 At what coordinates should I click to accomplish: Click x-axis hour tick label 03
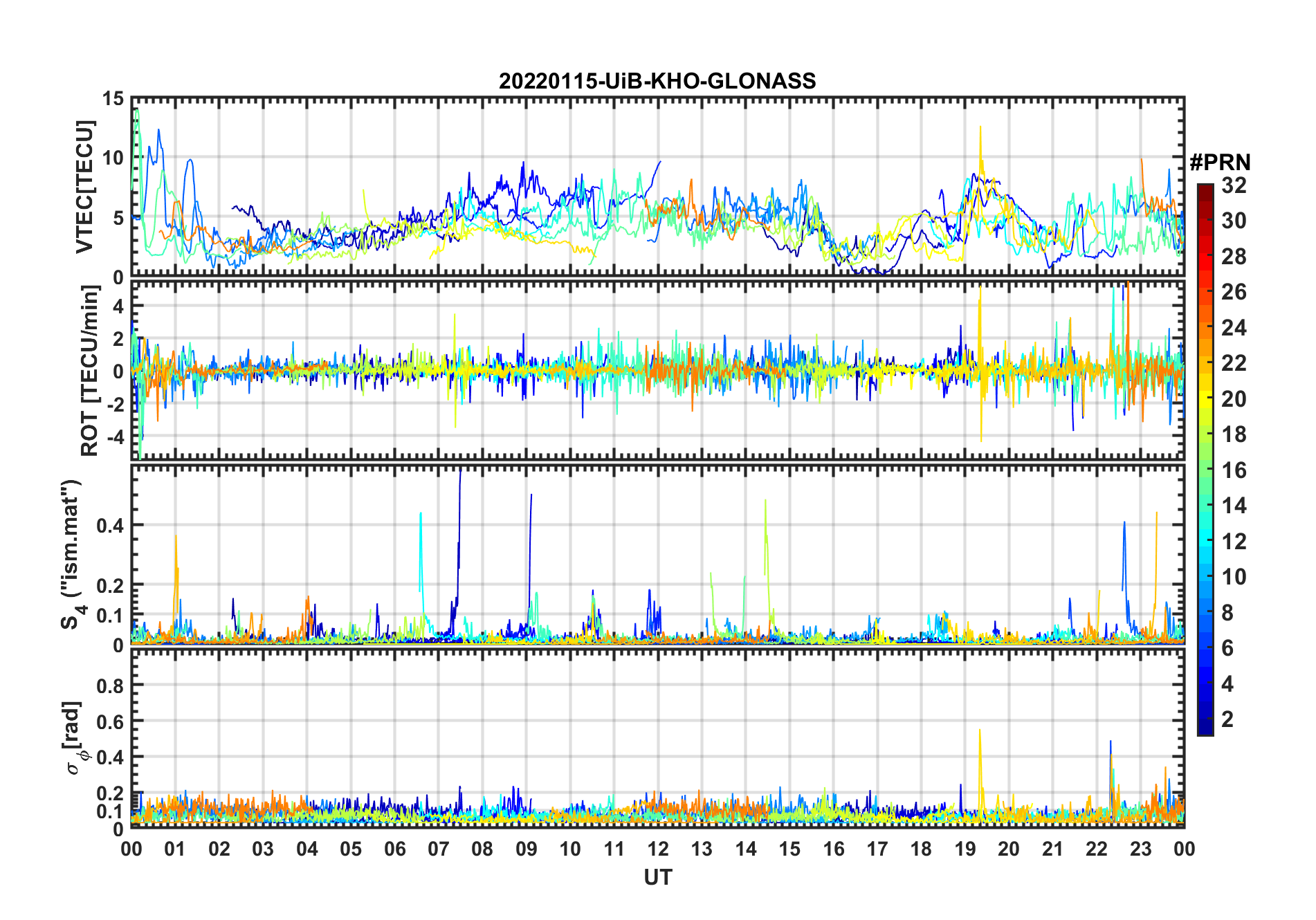tap(263, 849)
